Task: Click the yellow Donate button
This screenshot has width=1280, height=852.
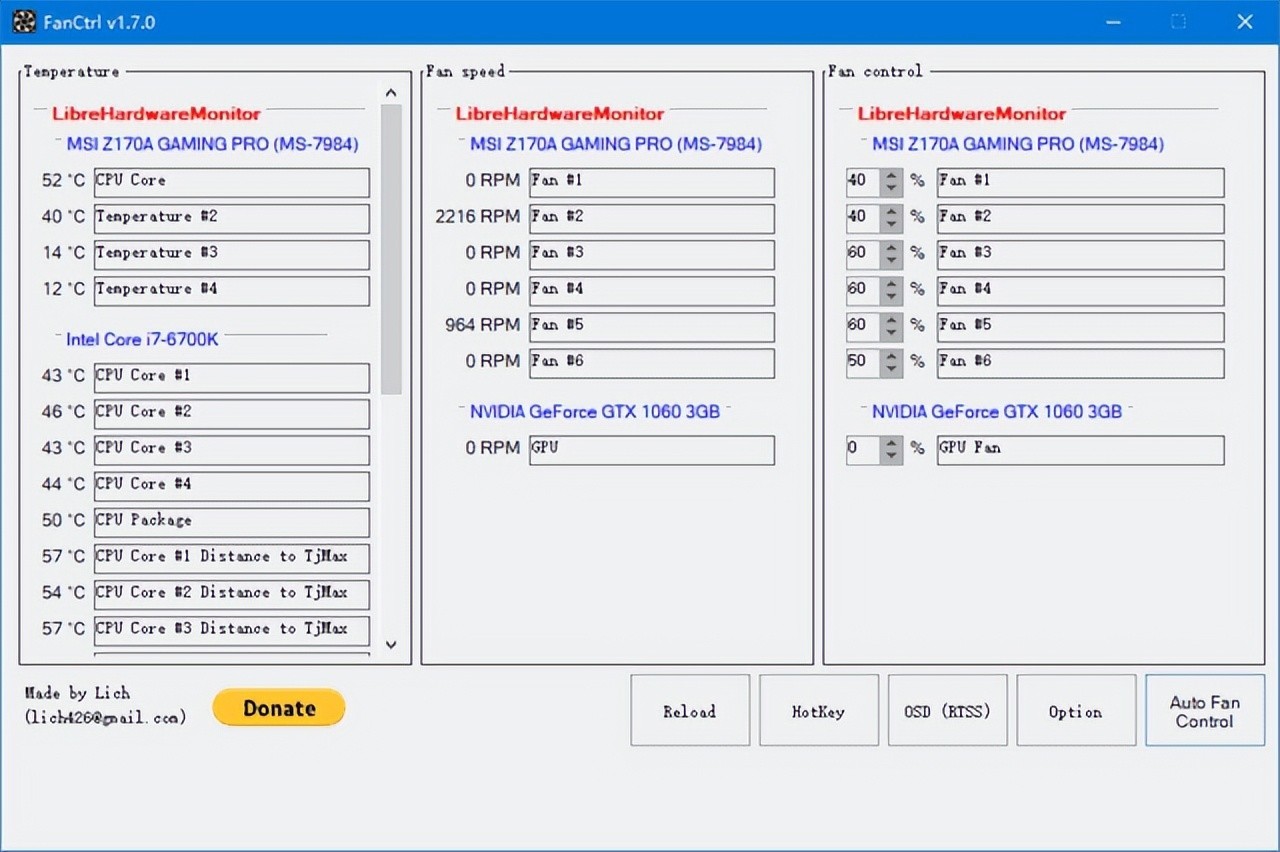Action: [x=279, y=708]
